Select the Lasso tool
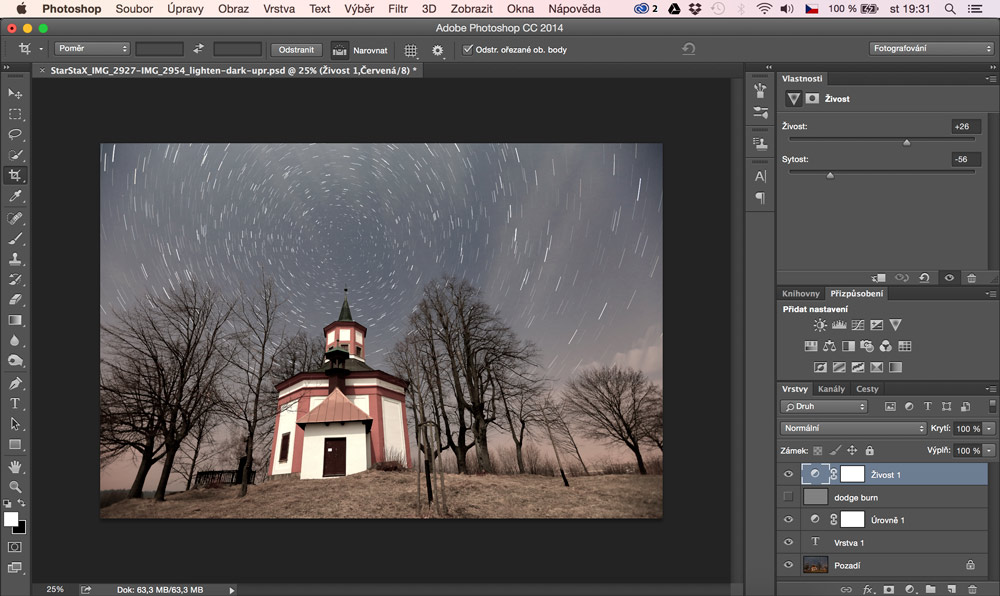 pyautogui.click(x=15, y=134)
